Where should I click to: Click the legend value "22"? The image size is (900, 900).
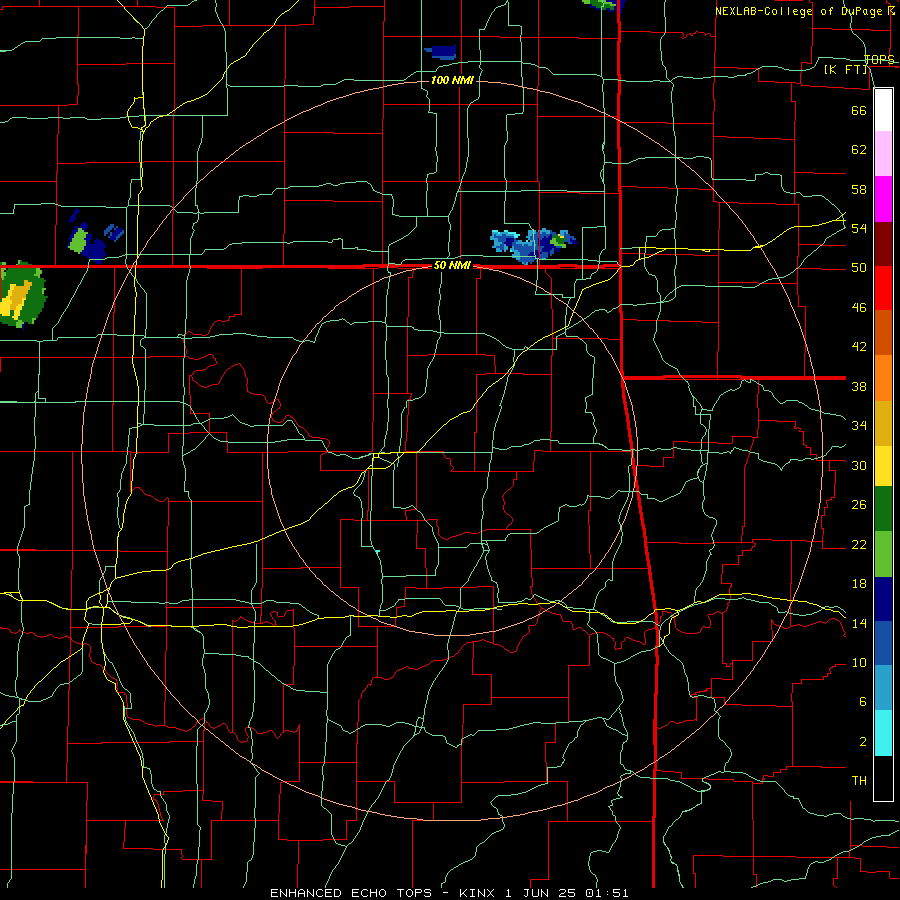(859, 544)
